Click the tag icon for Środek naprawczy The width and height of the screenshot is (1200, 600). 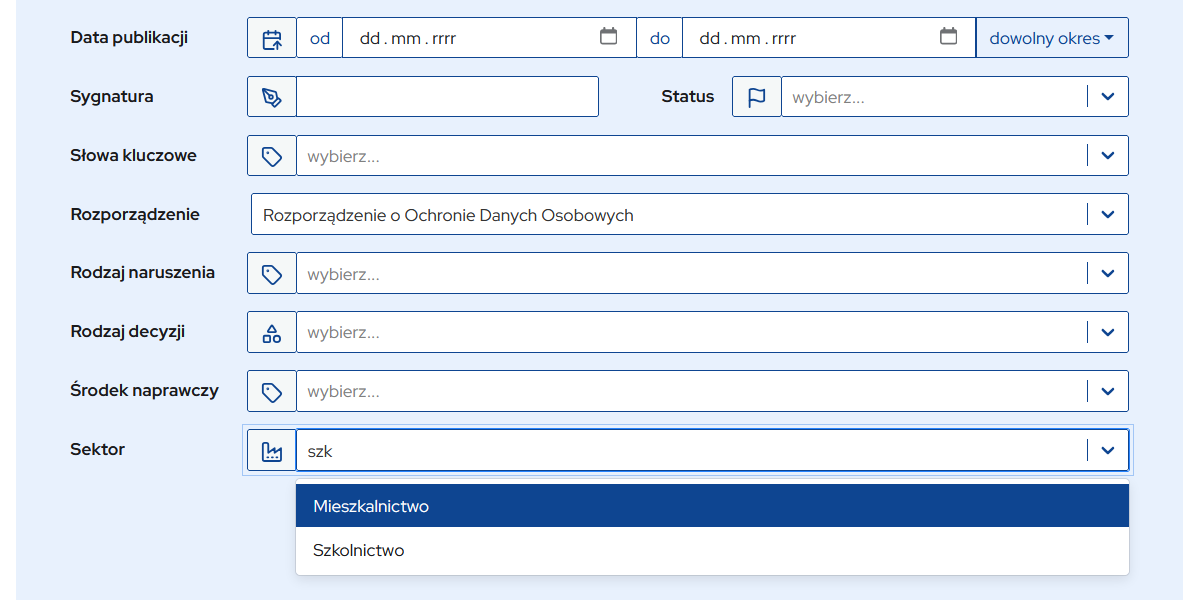tap(272, 391)
